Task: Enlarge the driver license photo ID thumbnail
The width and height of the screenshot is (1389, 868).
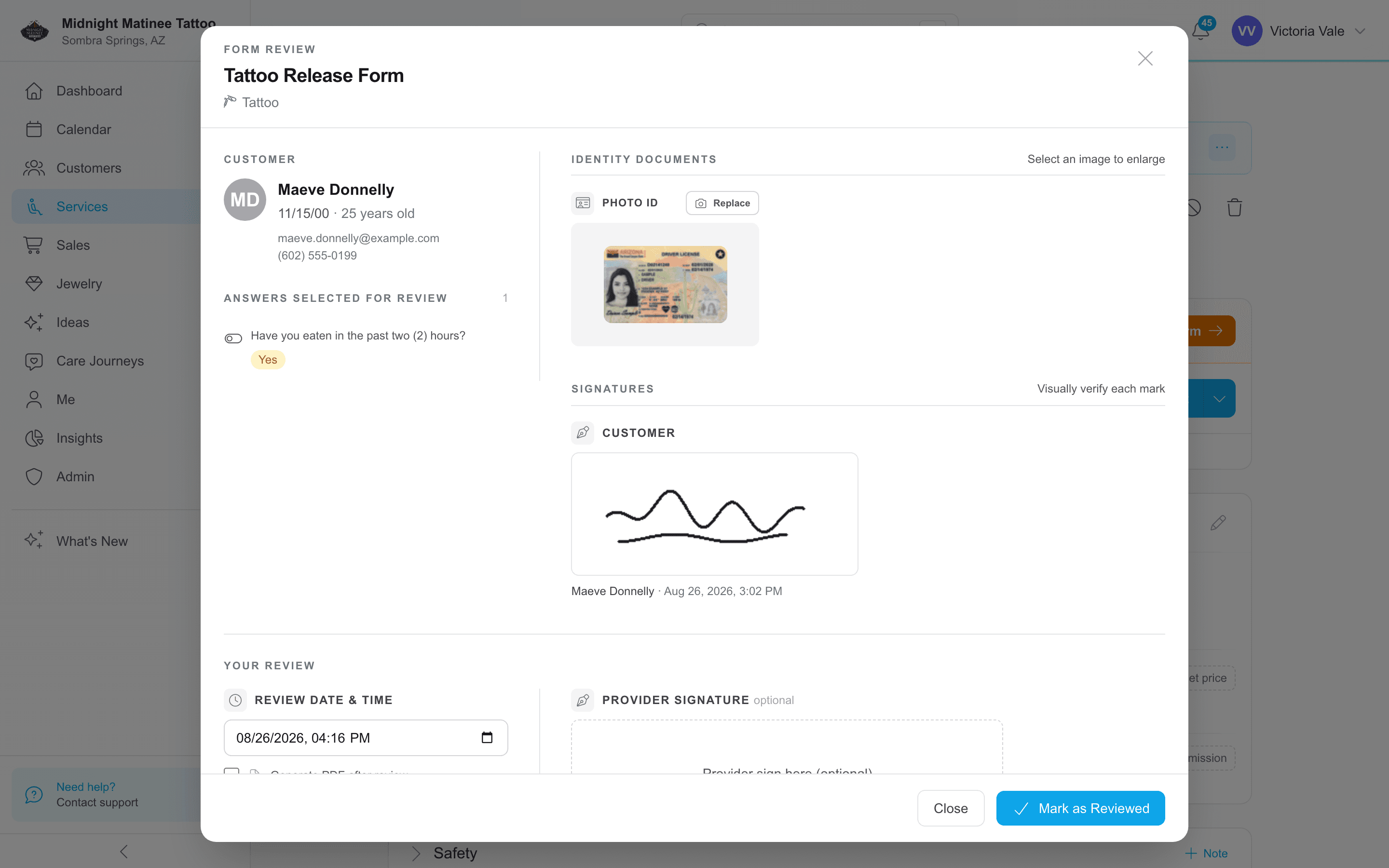Action: (x=665, y=285)
